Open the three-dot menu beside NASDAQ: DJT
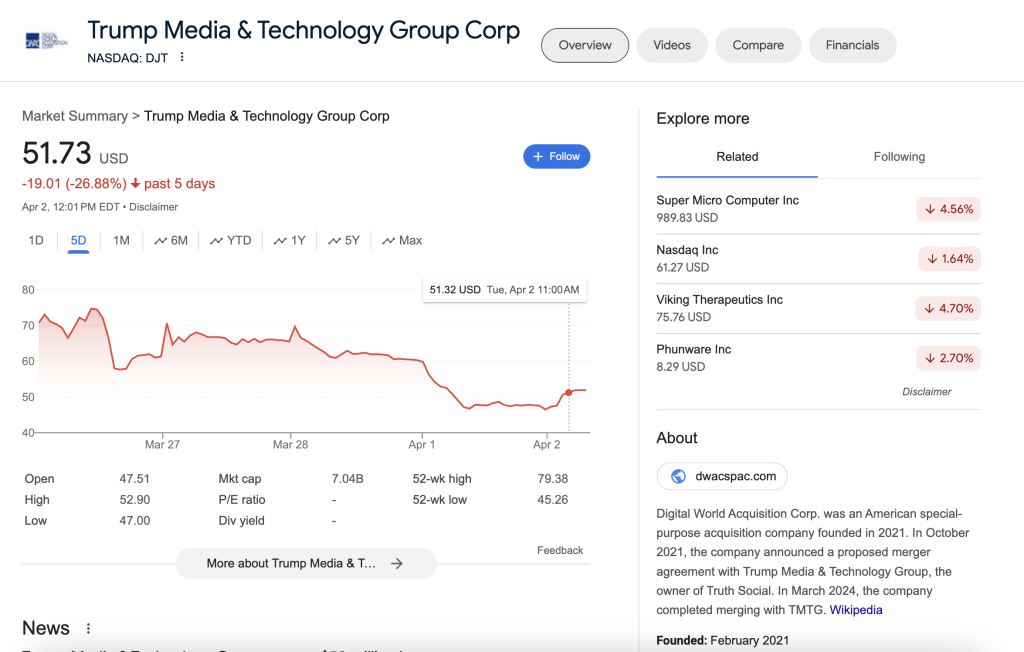 click(x=182, y=57)
